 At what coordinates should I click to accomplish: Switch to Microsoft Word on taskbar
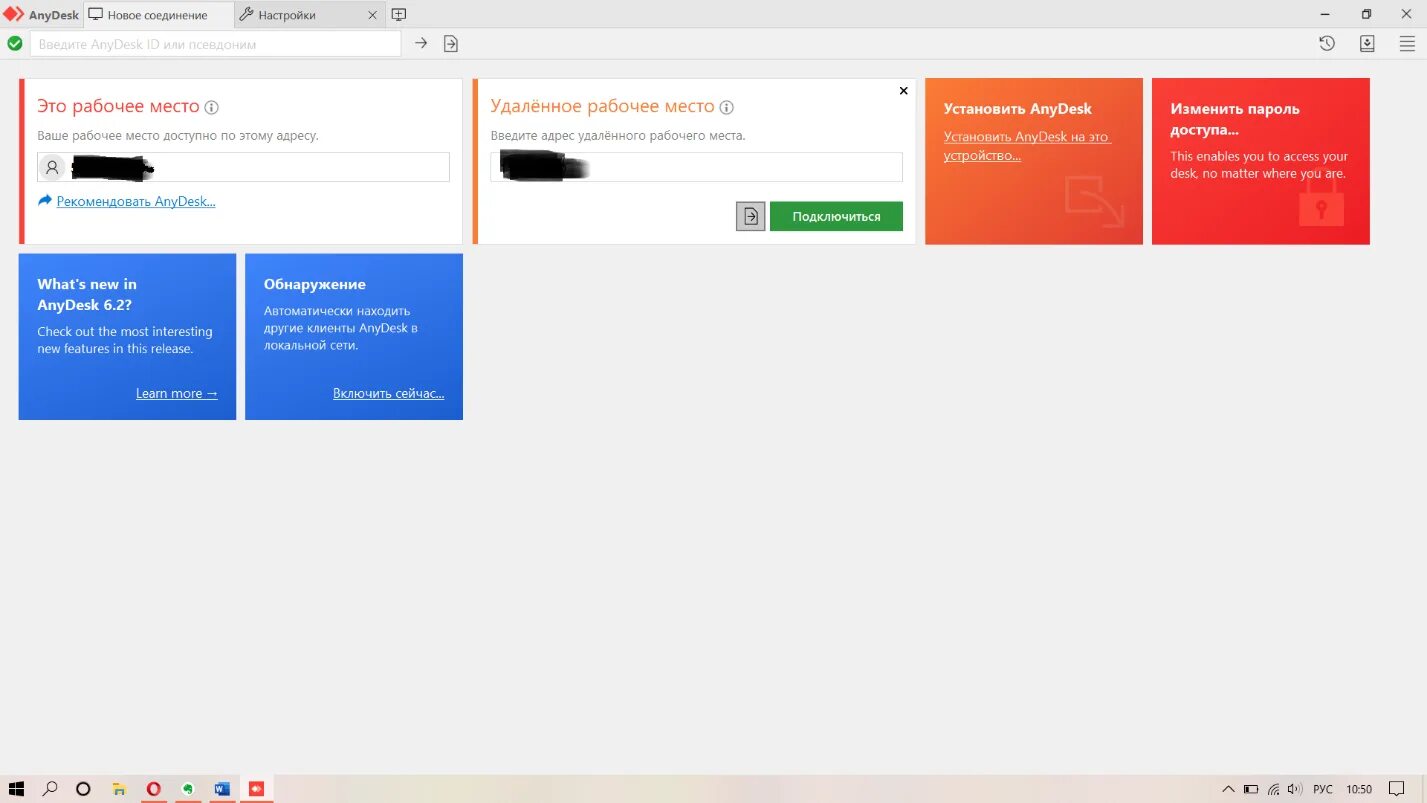coord(222,789)
